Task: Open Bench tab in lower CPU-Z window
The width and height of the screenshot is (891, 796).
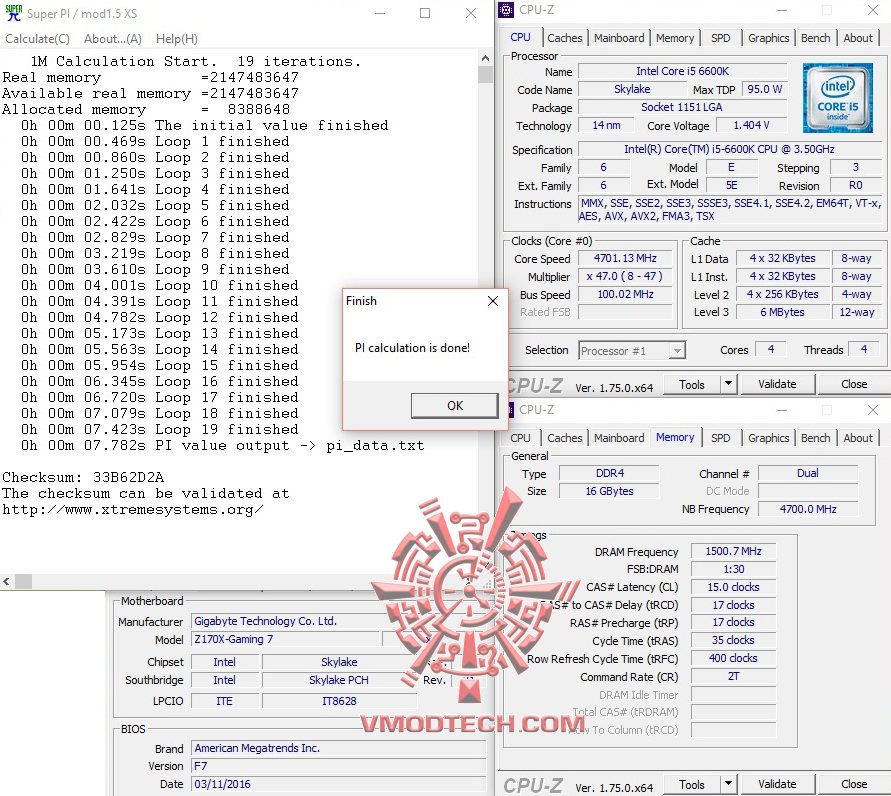Action: (815, 438)
